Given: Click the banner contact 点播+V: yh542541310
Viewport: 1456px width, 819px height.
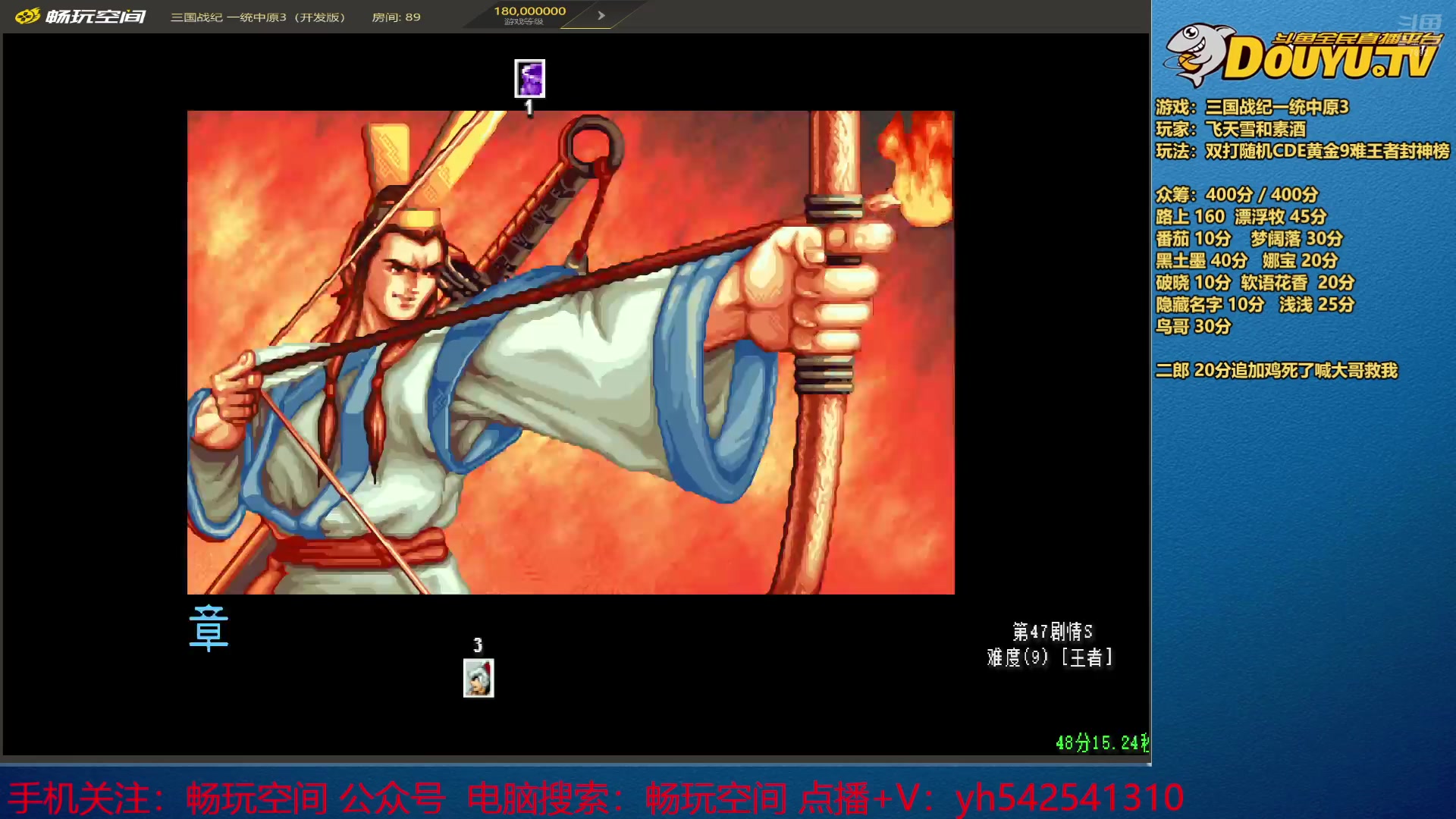Looking at the screenshot, I should point(991,798).
